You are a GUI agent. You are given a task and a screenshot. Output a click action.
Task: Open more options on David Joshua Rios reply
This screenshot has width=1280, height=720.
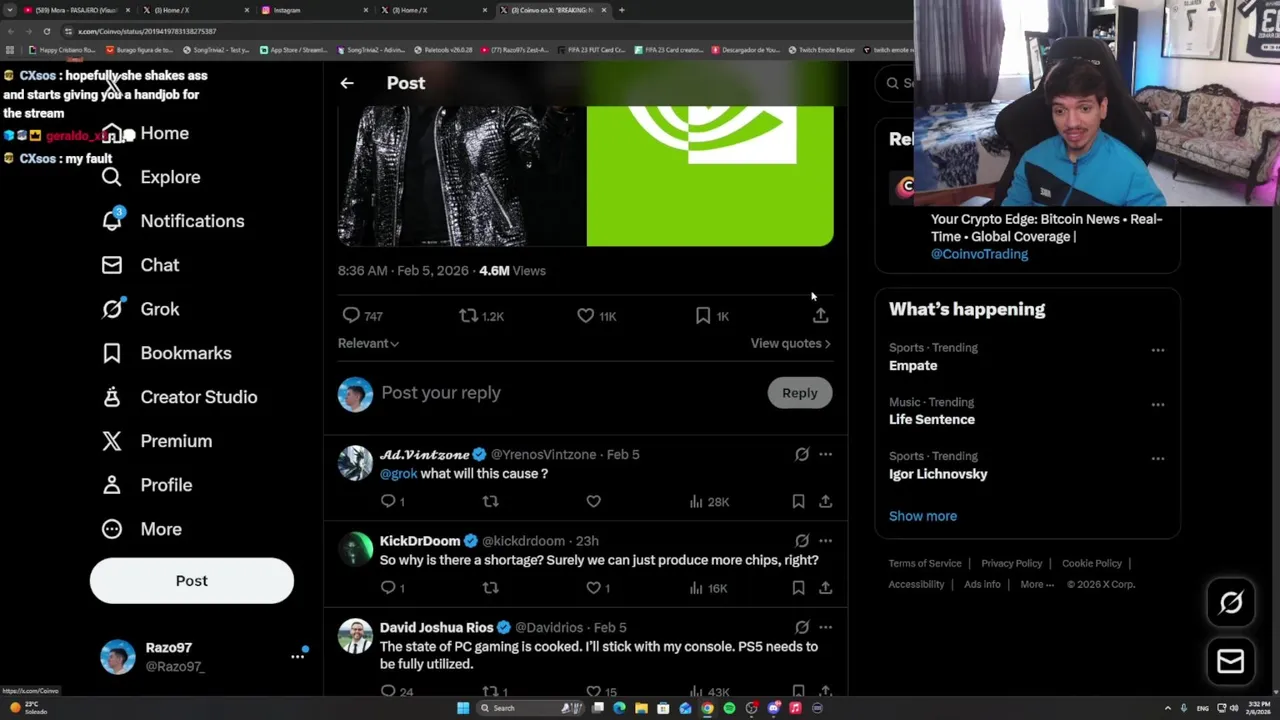(x=825, y=627)
